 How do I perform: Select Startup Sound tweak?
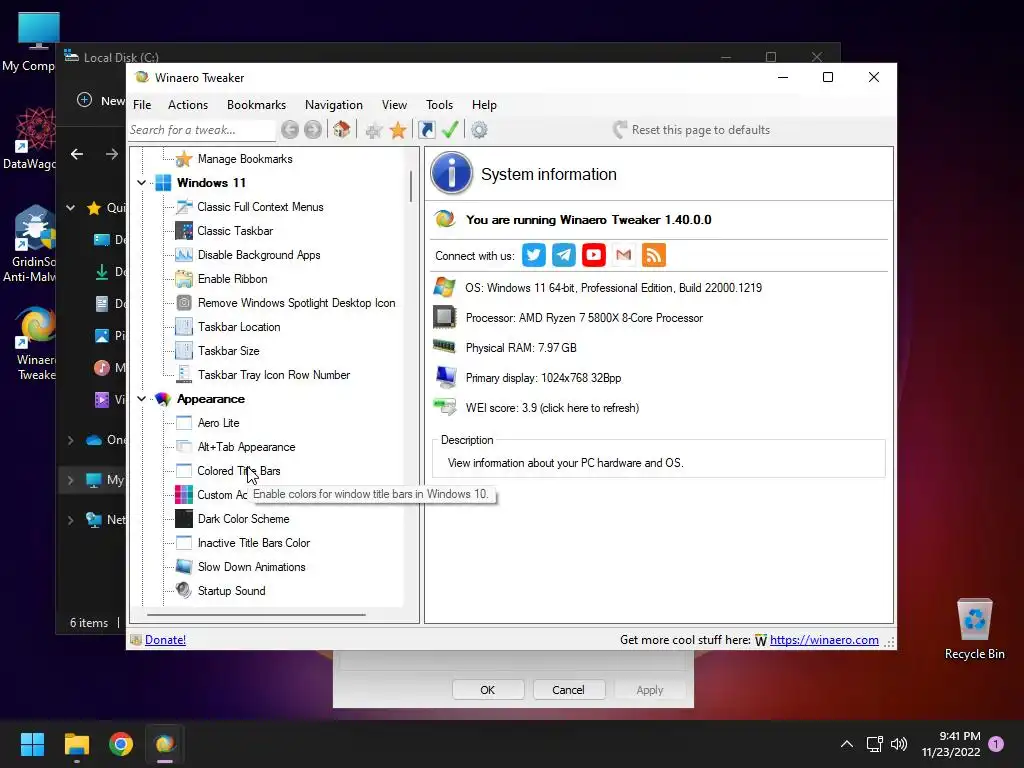(232, 591)
